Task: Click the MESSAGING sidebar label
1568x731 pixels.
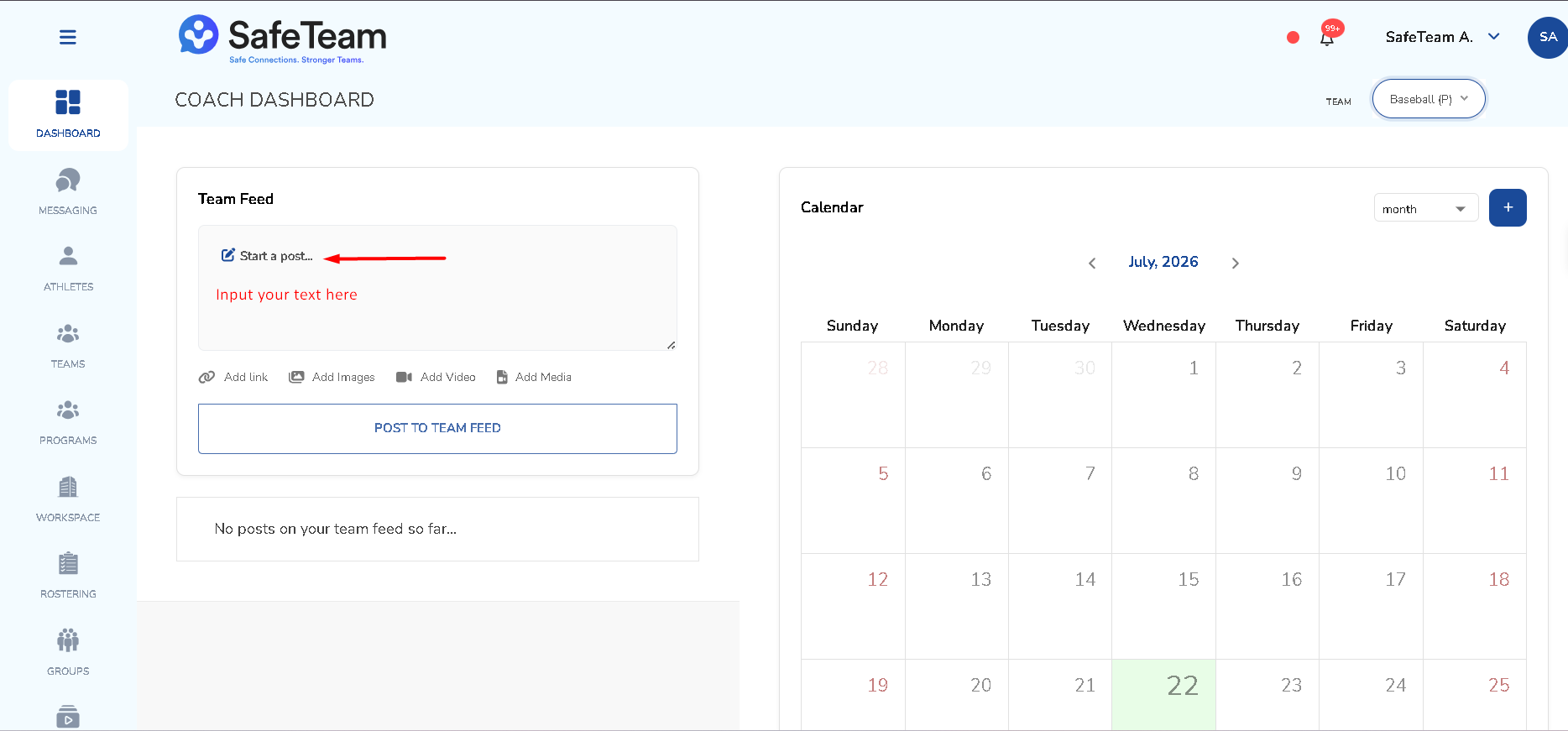Action: (68, 211)
